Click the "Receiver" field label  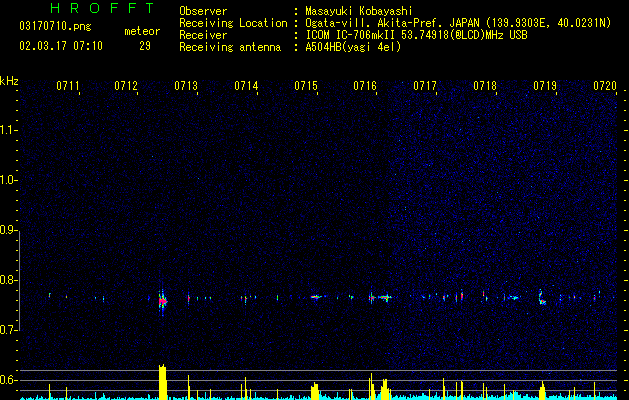pyautogui.click(x=203, y=35)
